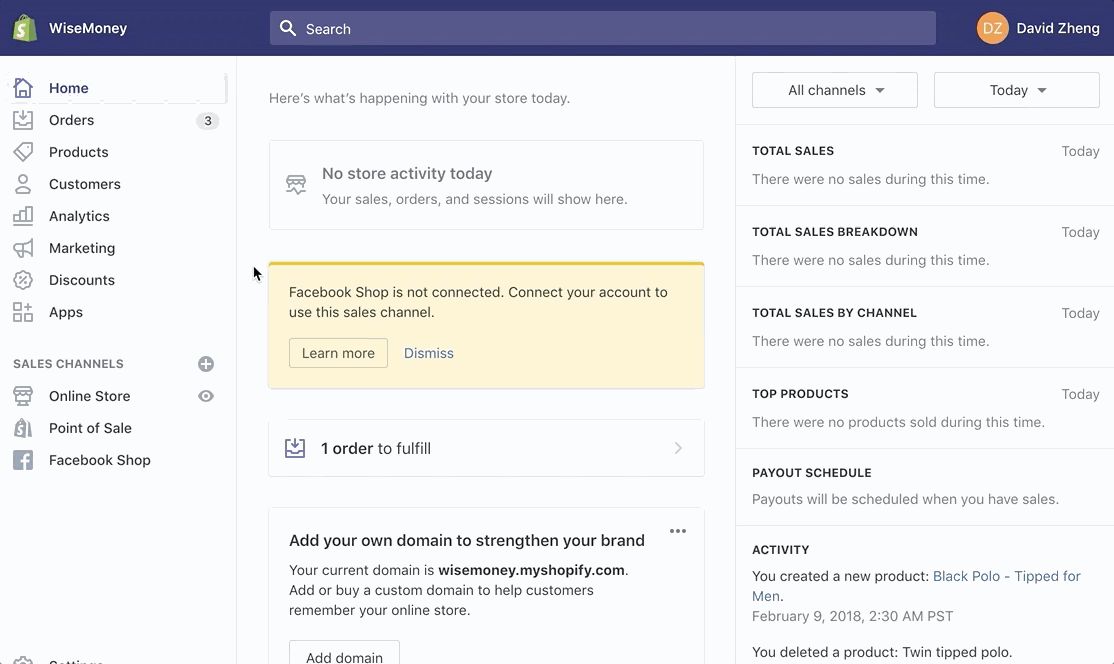
Task: Click the Analytics bar chart icon
Action: click(x=23, y=216)
